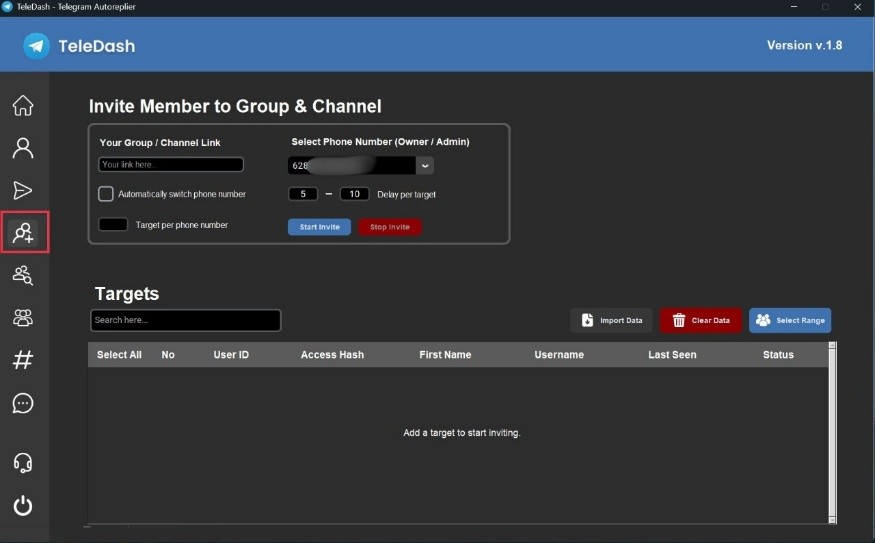This screenshot has width=875, height=543.
Task: Open the groups sidebar icon
Action: 23,318
